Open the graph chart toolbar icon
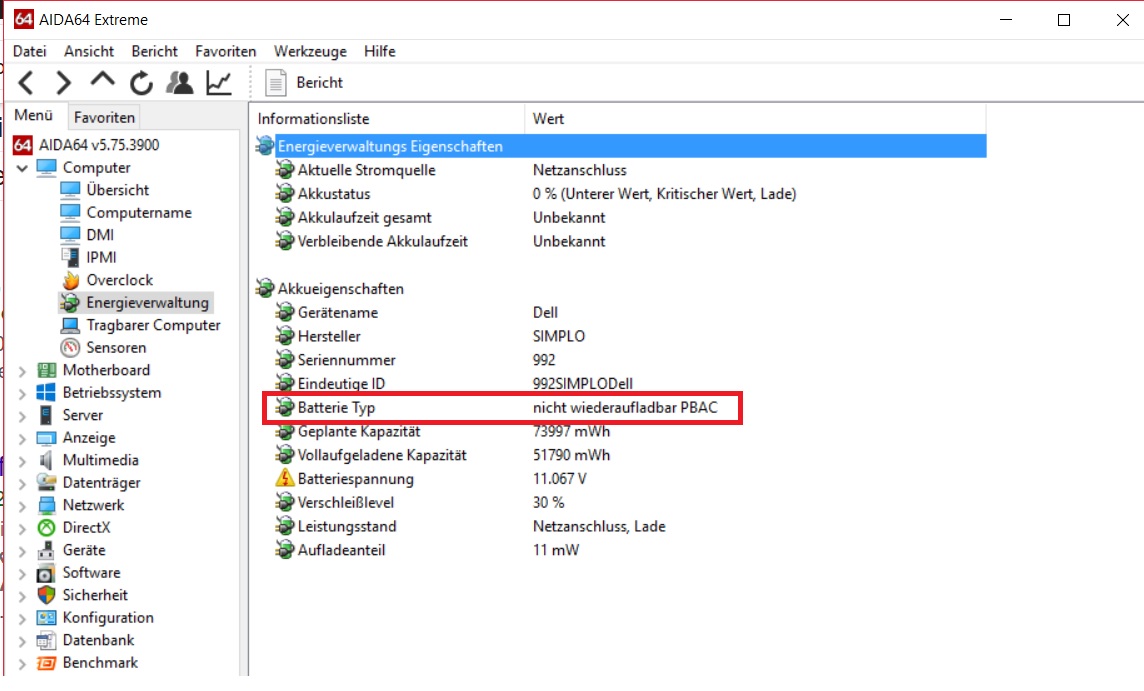Viewport: 1144px width, 691px height. click(x=219, y=82)
